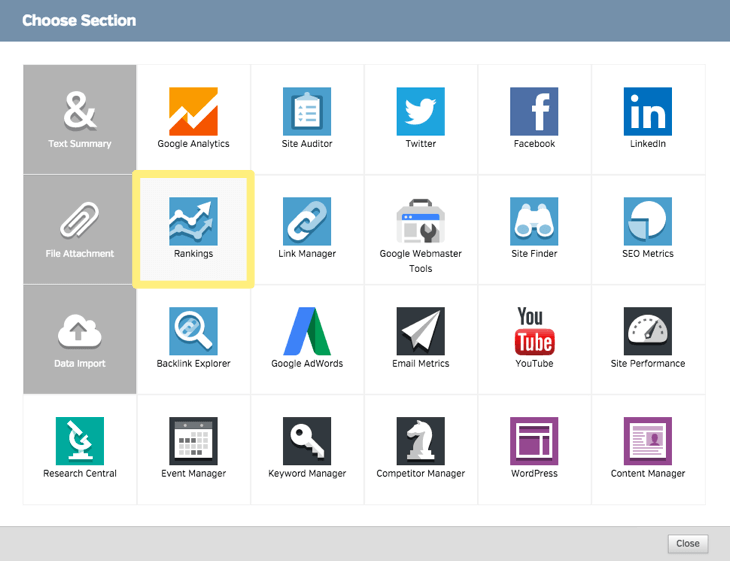Select the File Attachment paperclip icon

click(x=80, y=220)
